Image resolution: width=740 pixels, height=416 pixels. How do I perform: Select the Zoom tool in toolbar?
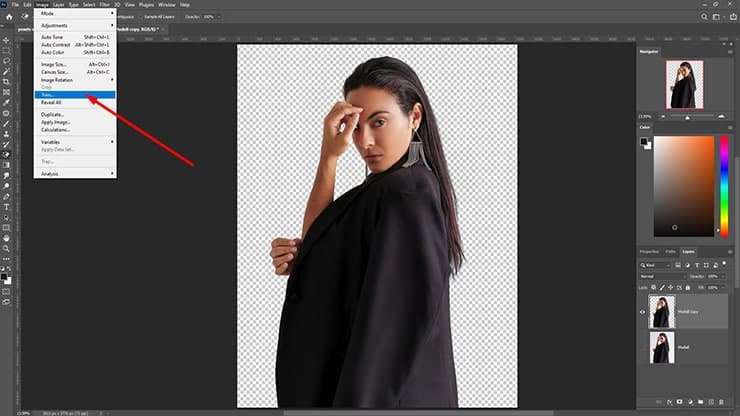[6, 248]
